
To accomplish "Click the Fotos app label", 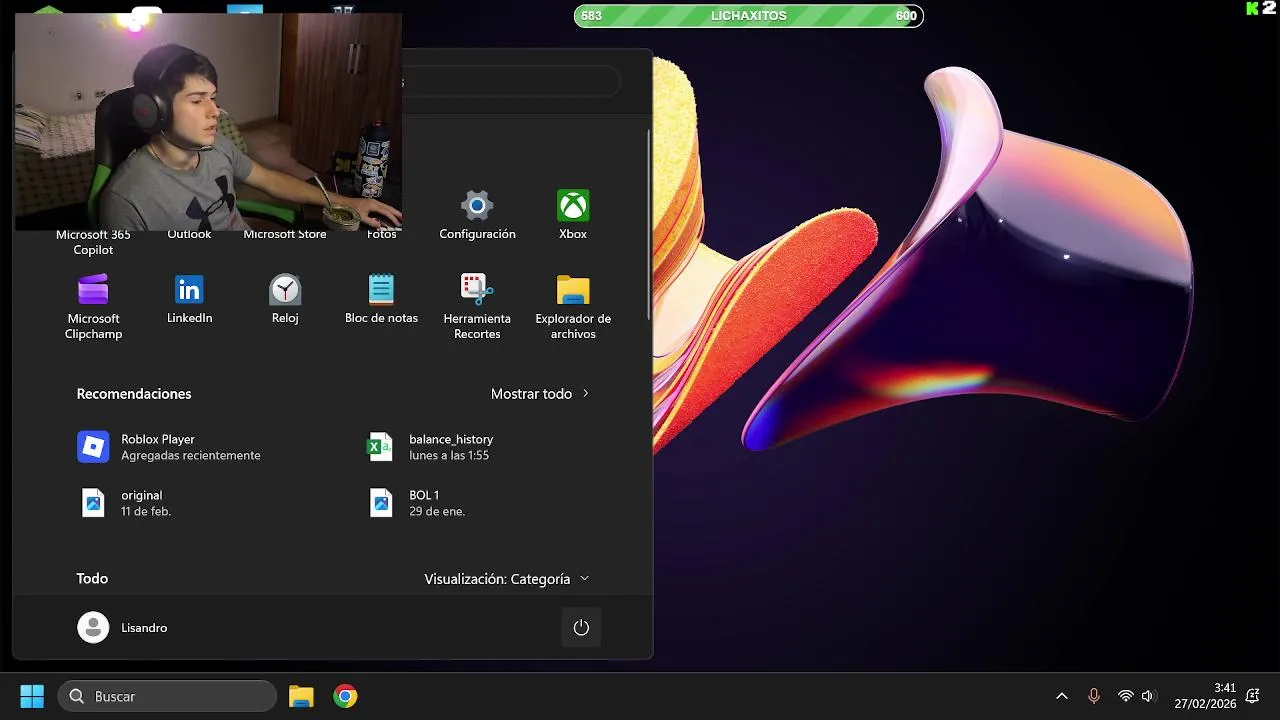I will [x=381, y=234].
